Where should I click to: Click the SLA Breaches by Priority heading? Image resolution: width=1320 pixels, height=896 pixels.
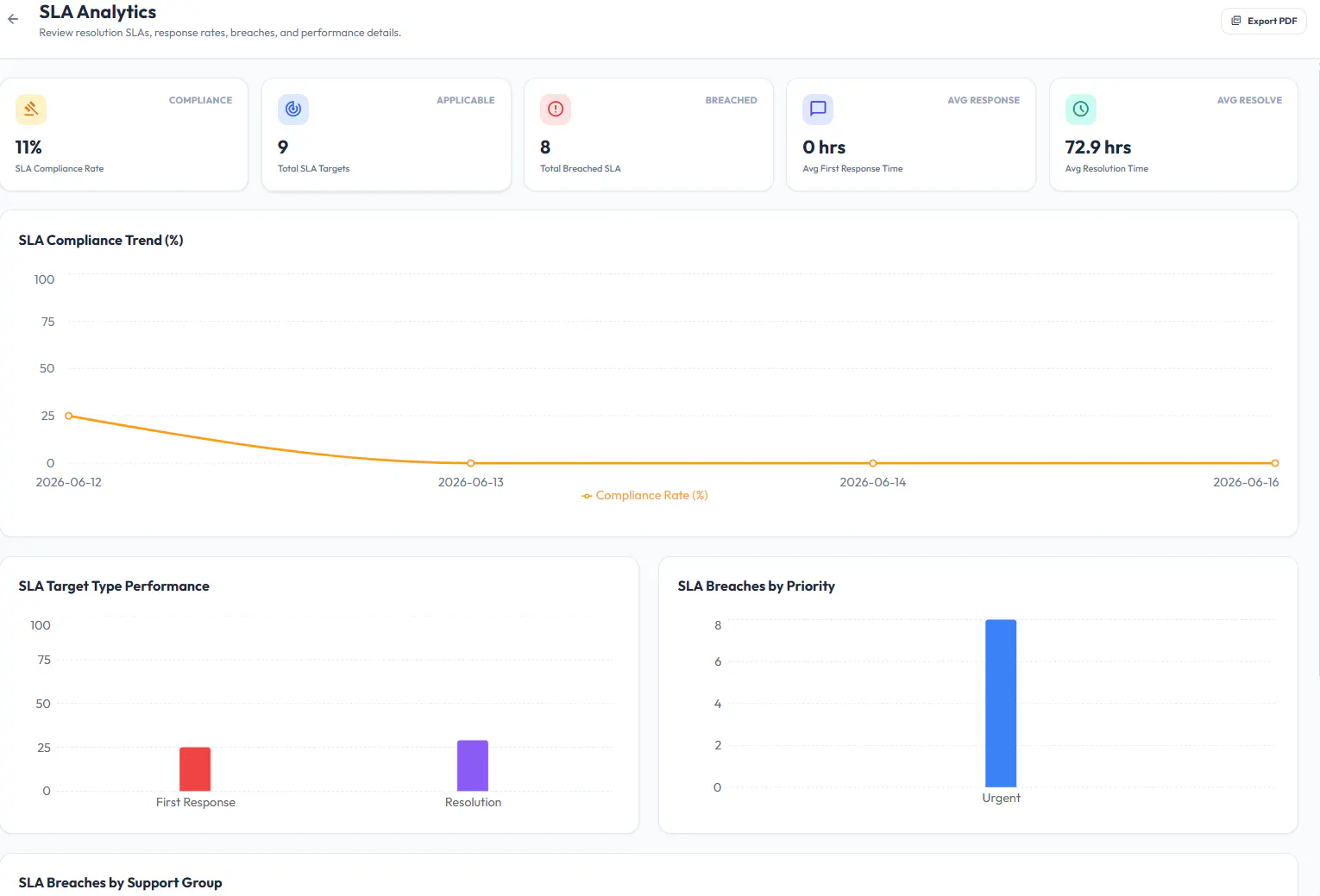point(757,586)
